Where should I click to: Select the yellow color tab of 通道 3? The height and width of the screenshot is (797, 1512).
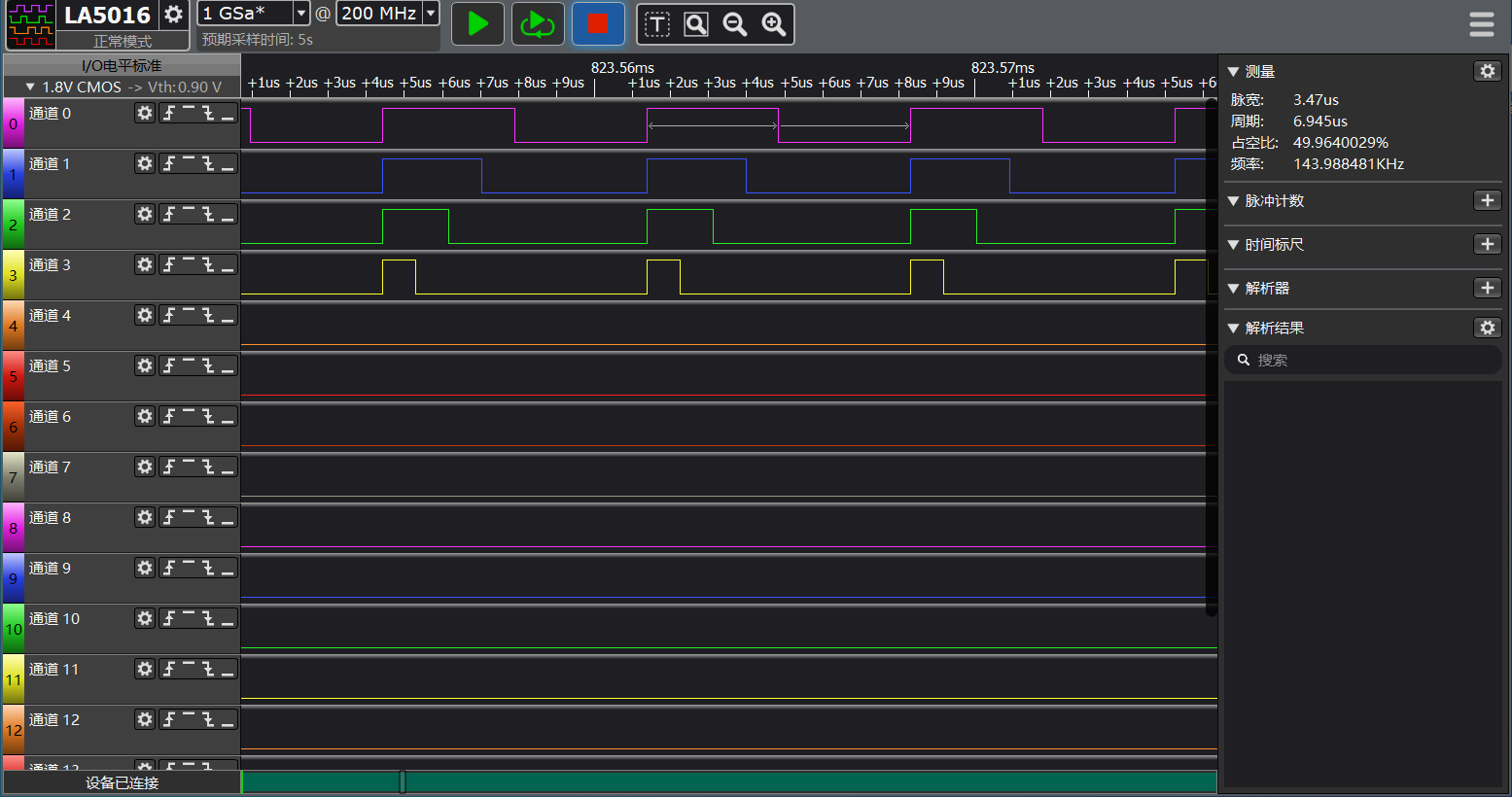[13, 275]
